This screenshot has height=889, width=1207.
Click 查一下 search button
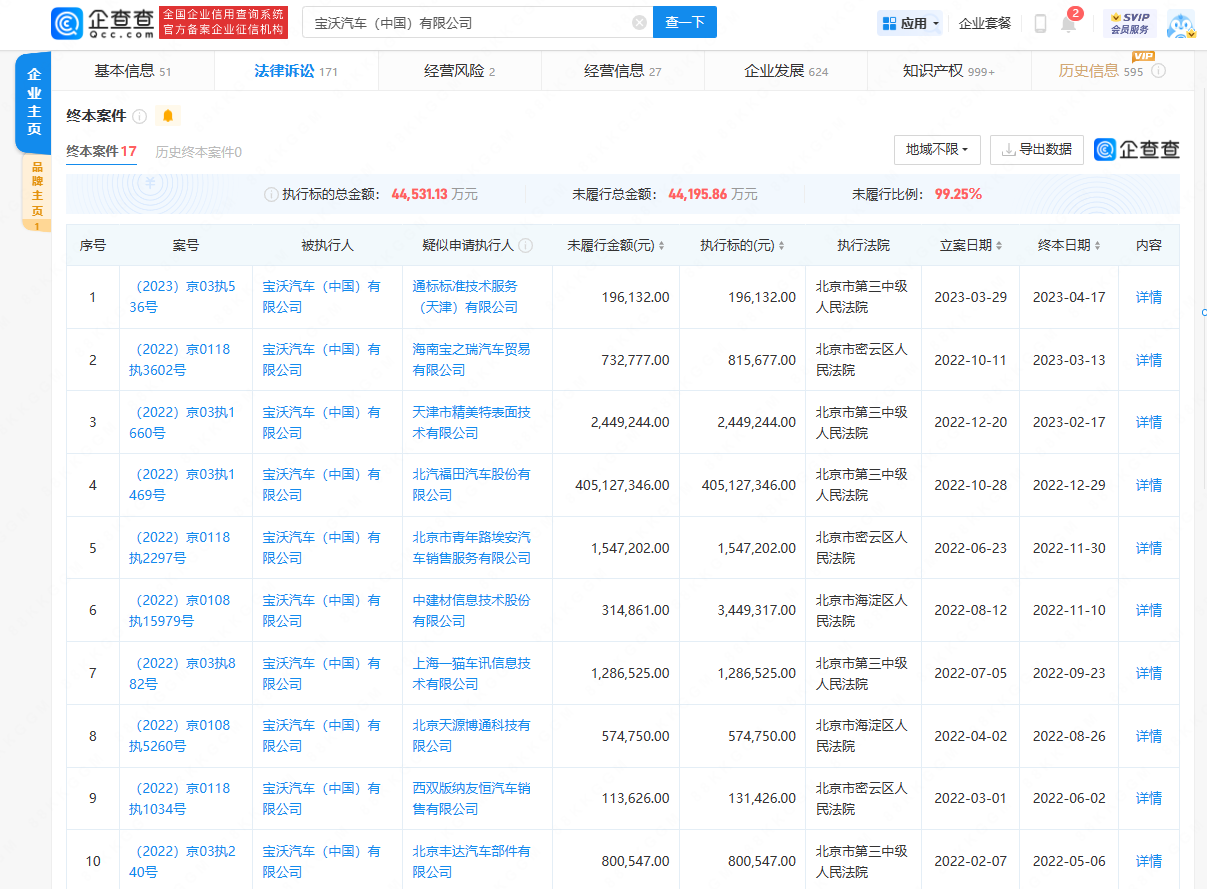pos(684,22)
